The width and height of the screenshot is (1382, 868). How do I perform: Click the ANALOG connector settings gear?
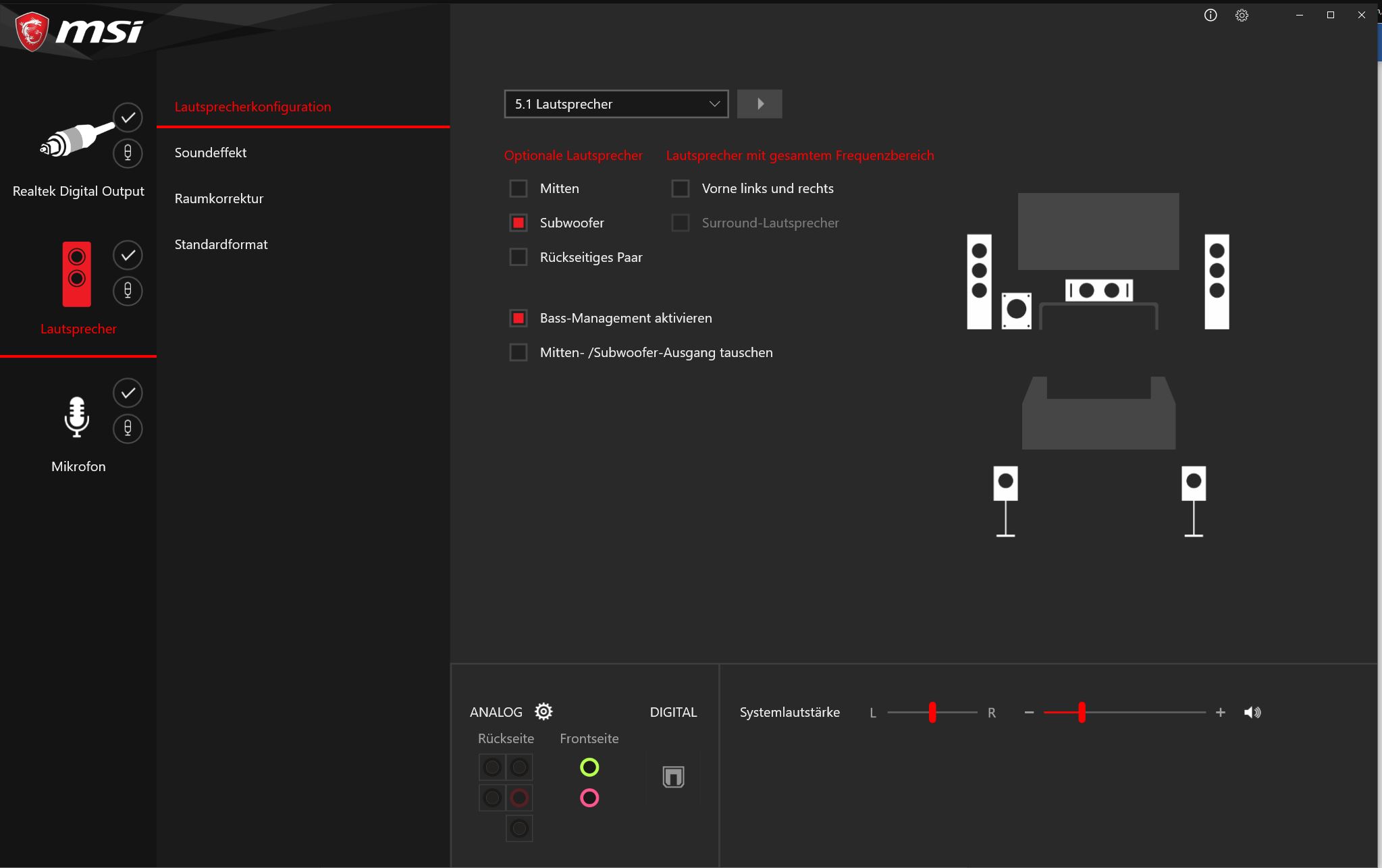click(x=543, y=711)
